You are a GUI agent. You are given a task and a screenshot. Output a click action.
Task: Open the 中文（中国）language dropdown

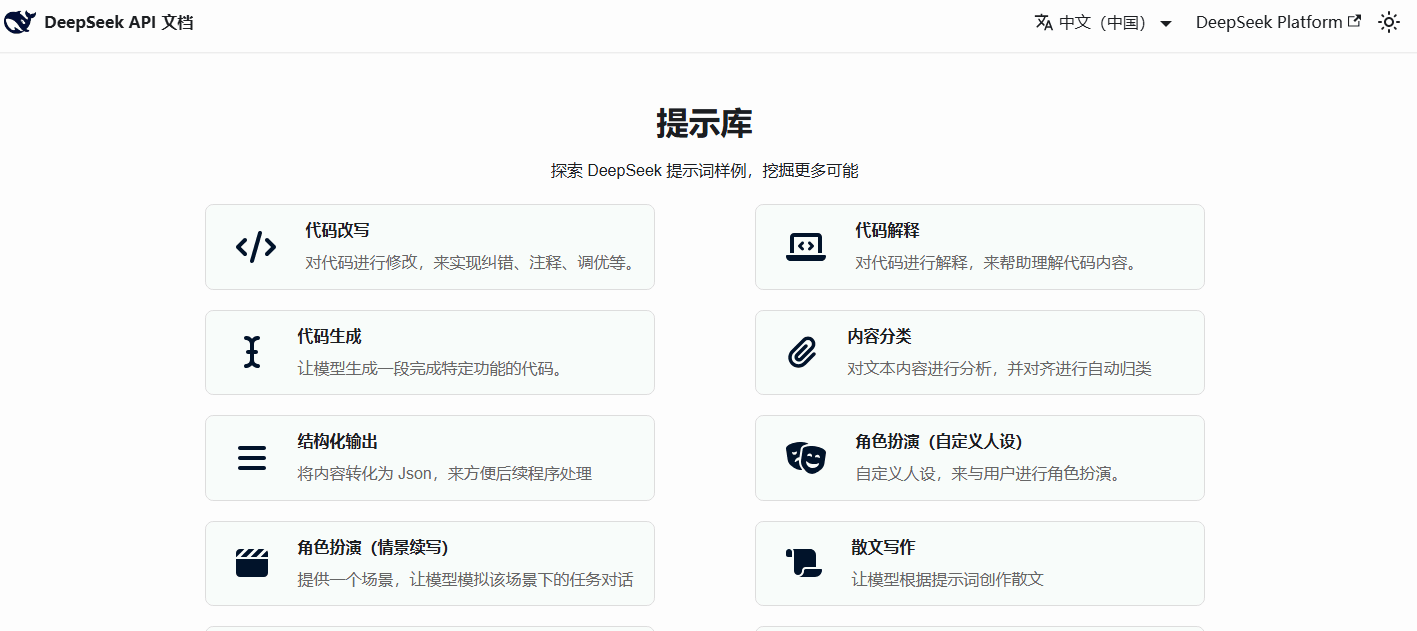1102,22
